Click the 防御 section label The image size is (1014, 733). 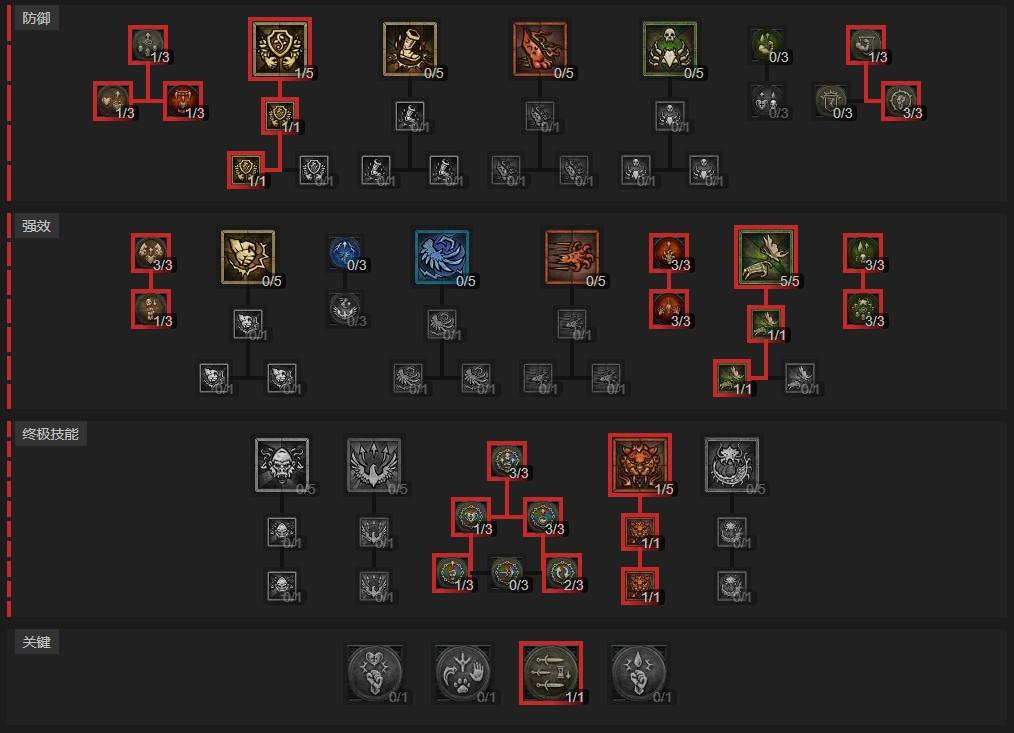click(36, 18)
